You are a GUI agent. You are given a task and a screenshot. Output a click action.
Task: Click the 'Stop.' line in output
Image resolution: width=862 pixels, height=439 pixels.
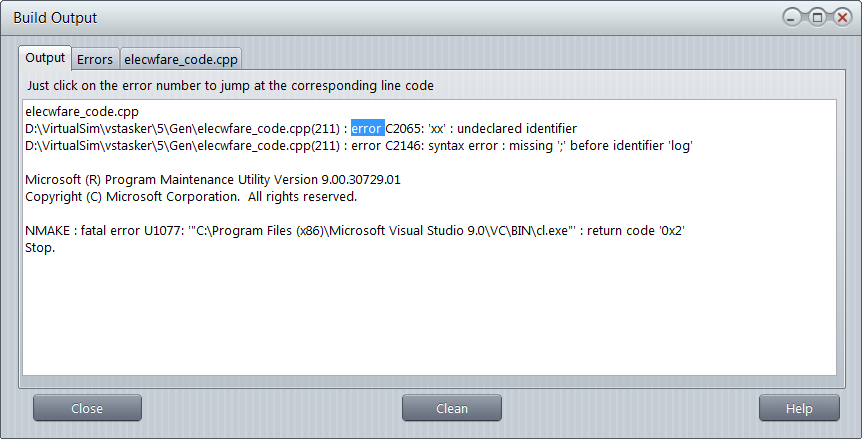pyautogui.click(x=40, y=247)
